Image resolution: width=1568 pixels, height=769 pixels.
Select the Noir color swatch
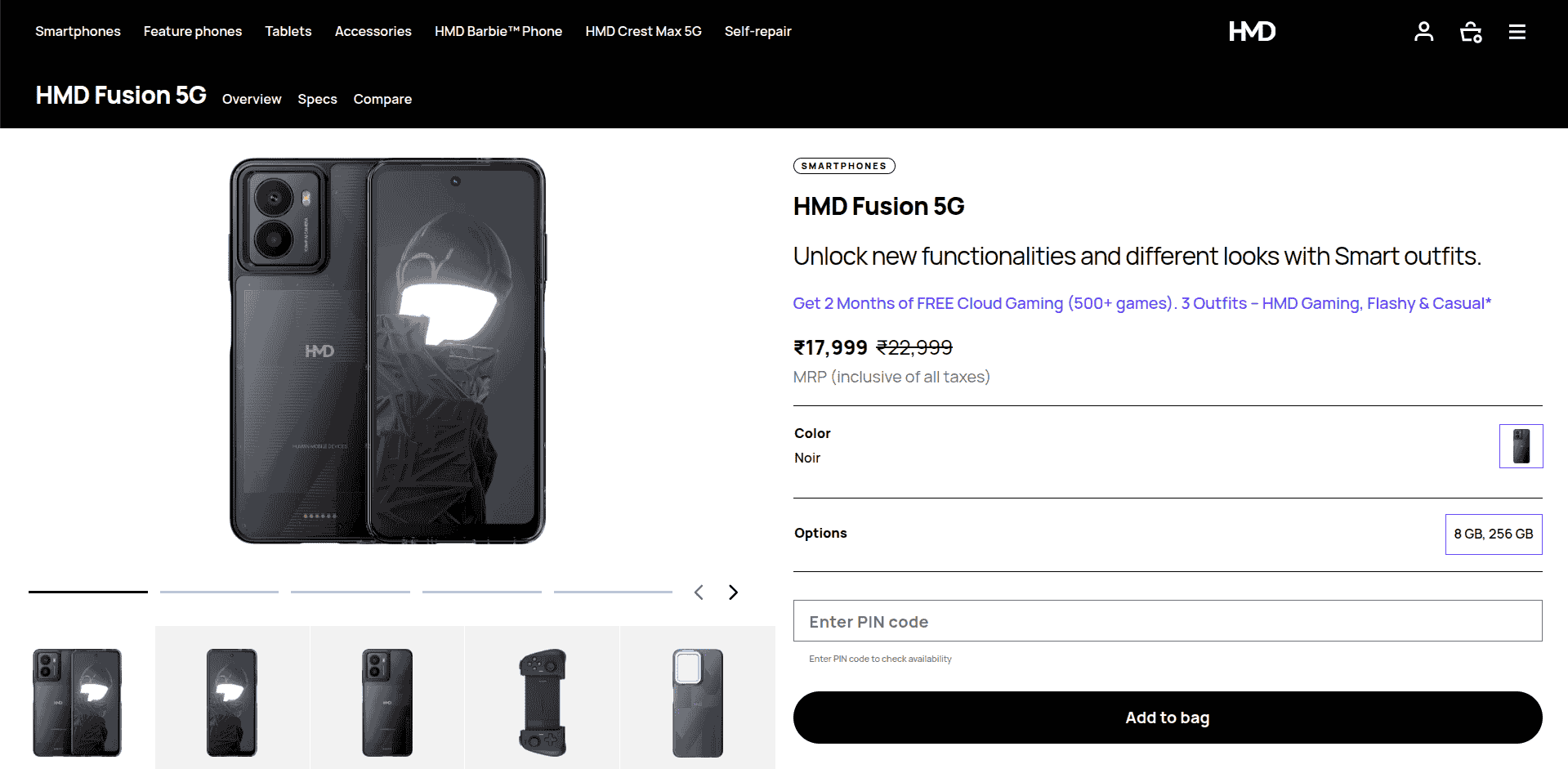click(x=1521, y=446)
